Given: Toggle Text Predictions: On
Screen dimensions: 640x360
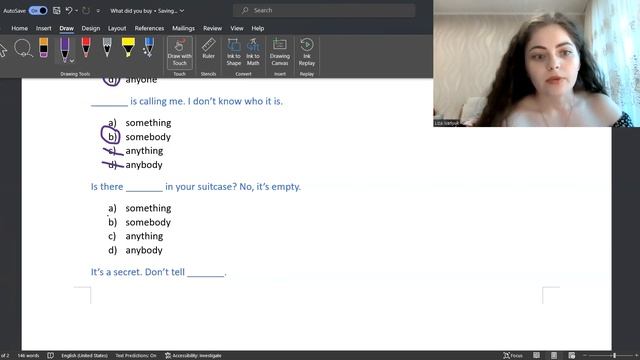Looking at the screenshot, I should pyautogui.click(x=136, y=356).
